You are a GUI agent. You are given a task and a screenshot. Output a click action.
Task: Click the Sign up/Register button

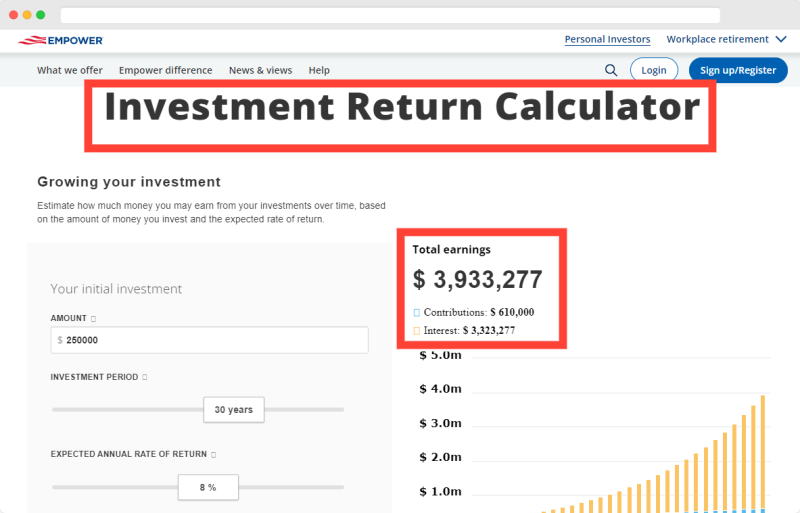point(738,70)
